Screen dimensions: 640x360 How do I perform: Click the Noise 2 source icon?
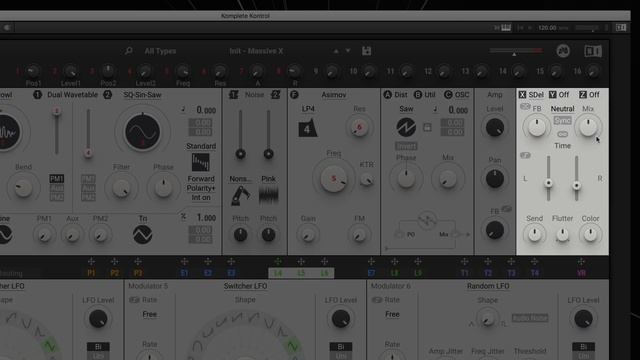tap(276, 95)
